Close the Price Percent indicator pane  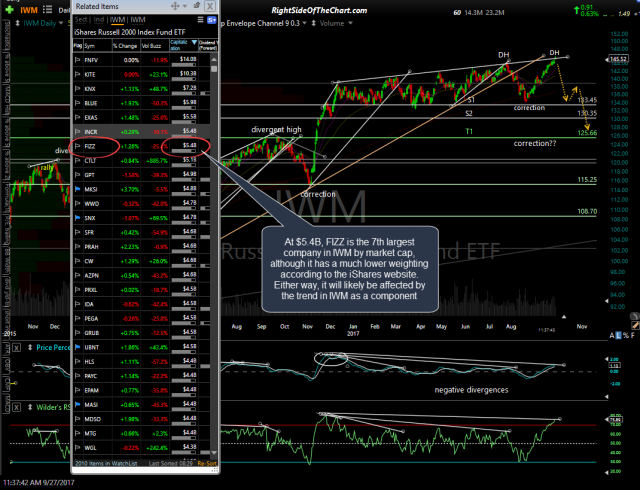[16, 348]
